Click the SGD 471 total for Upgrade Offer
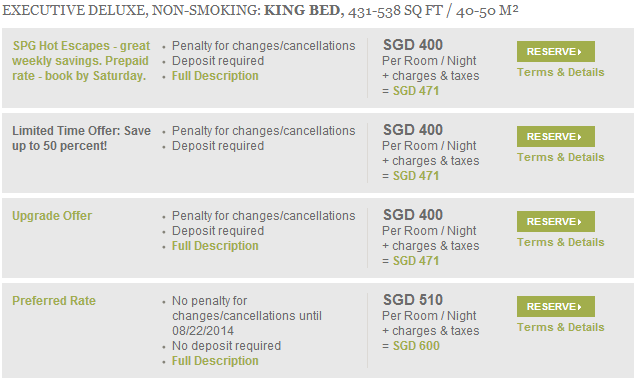 pos(416,261)
